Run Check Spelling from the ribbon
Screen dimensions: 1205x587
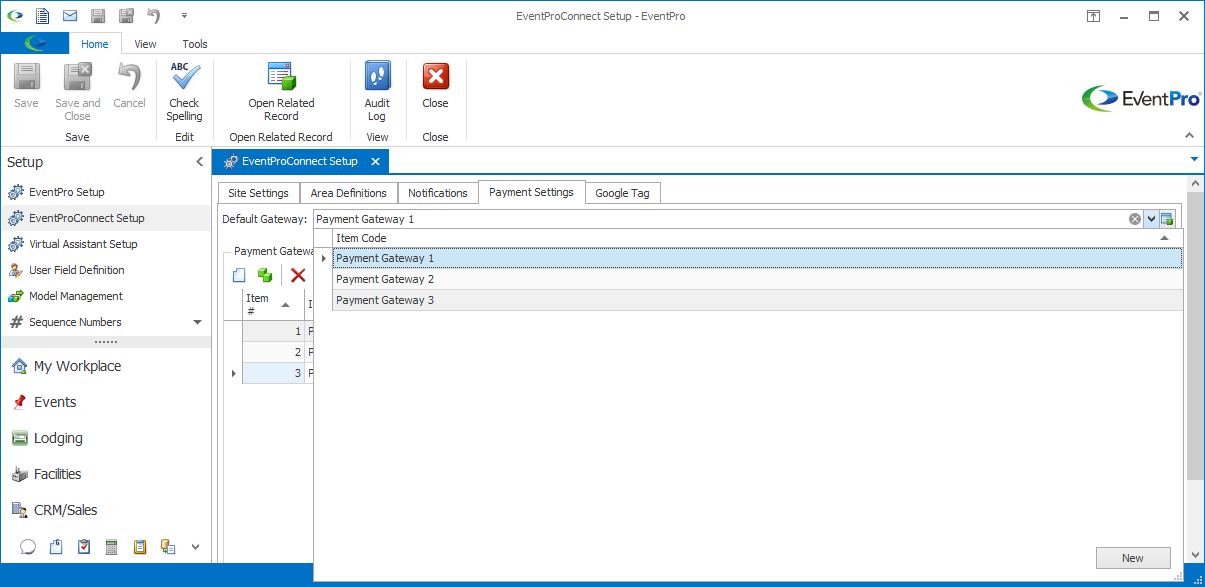184,91
